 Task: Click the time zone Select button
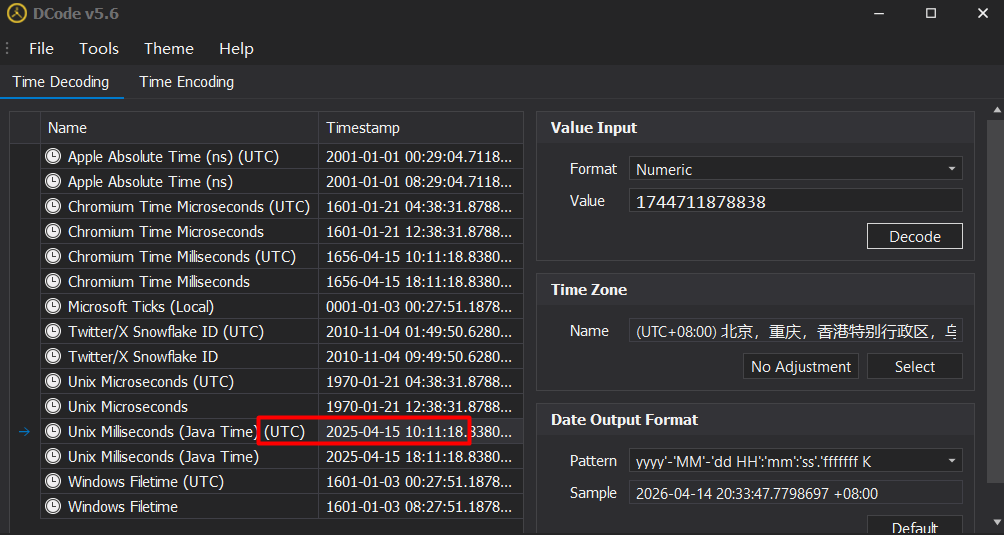click(914, 367)
